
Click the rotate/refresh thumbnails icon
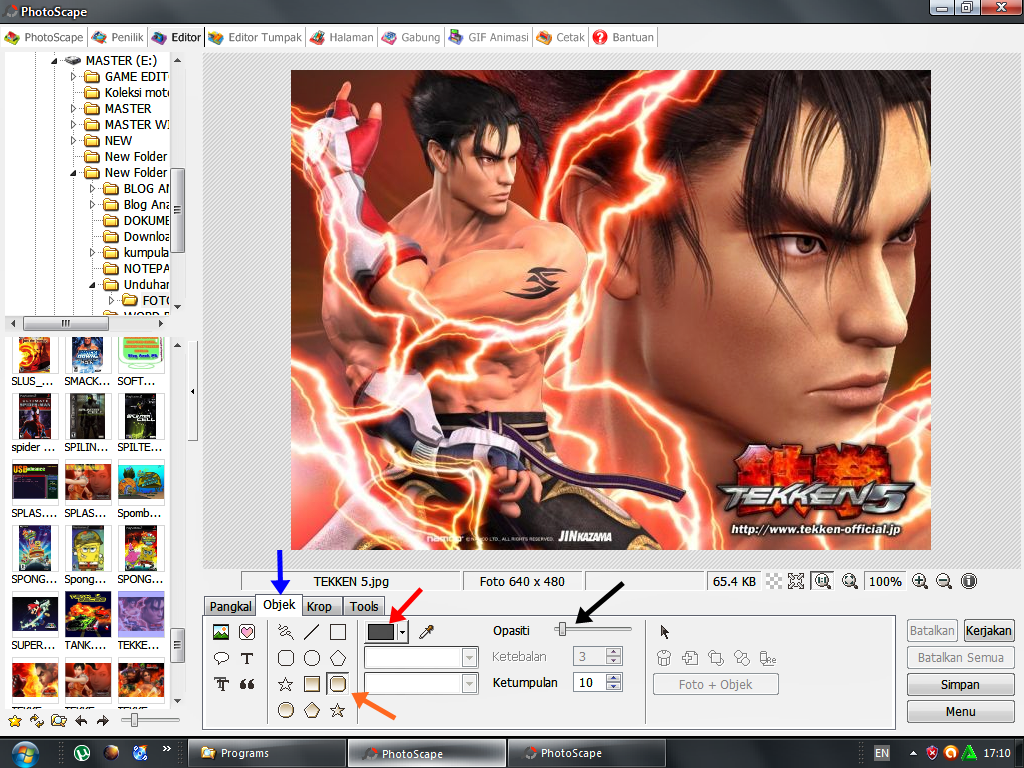click(37, 720)
